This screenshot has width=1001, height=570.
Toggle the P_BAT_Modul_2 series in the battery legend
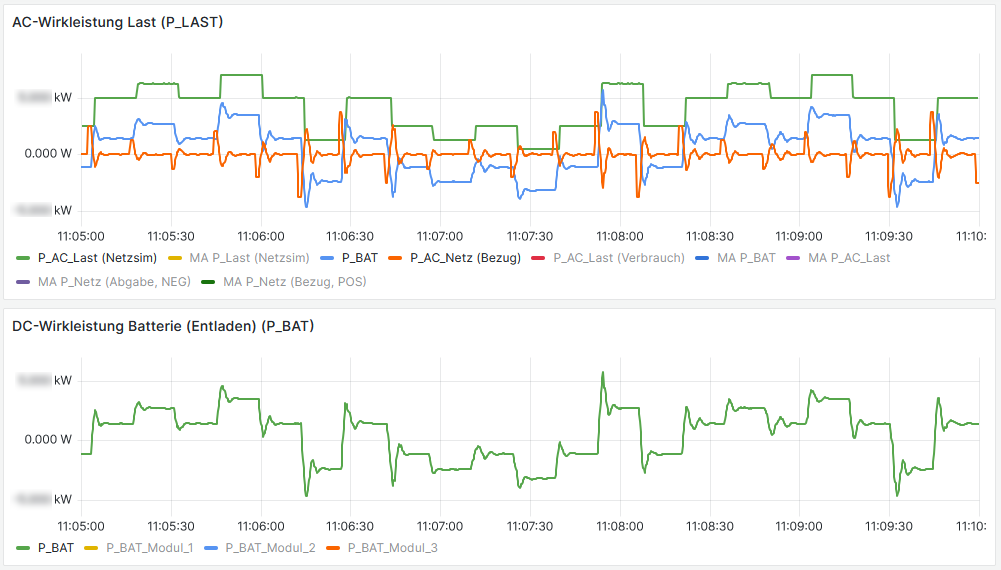(270, 548)
